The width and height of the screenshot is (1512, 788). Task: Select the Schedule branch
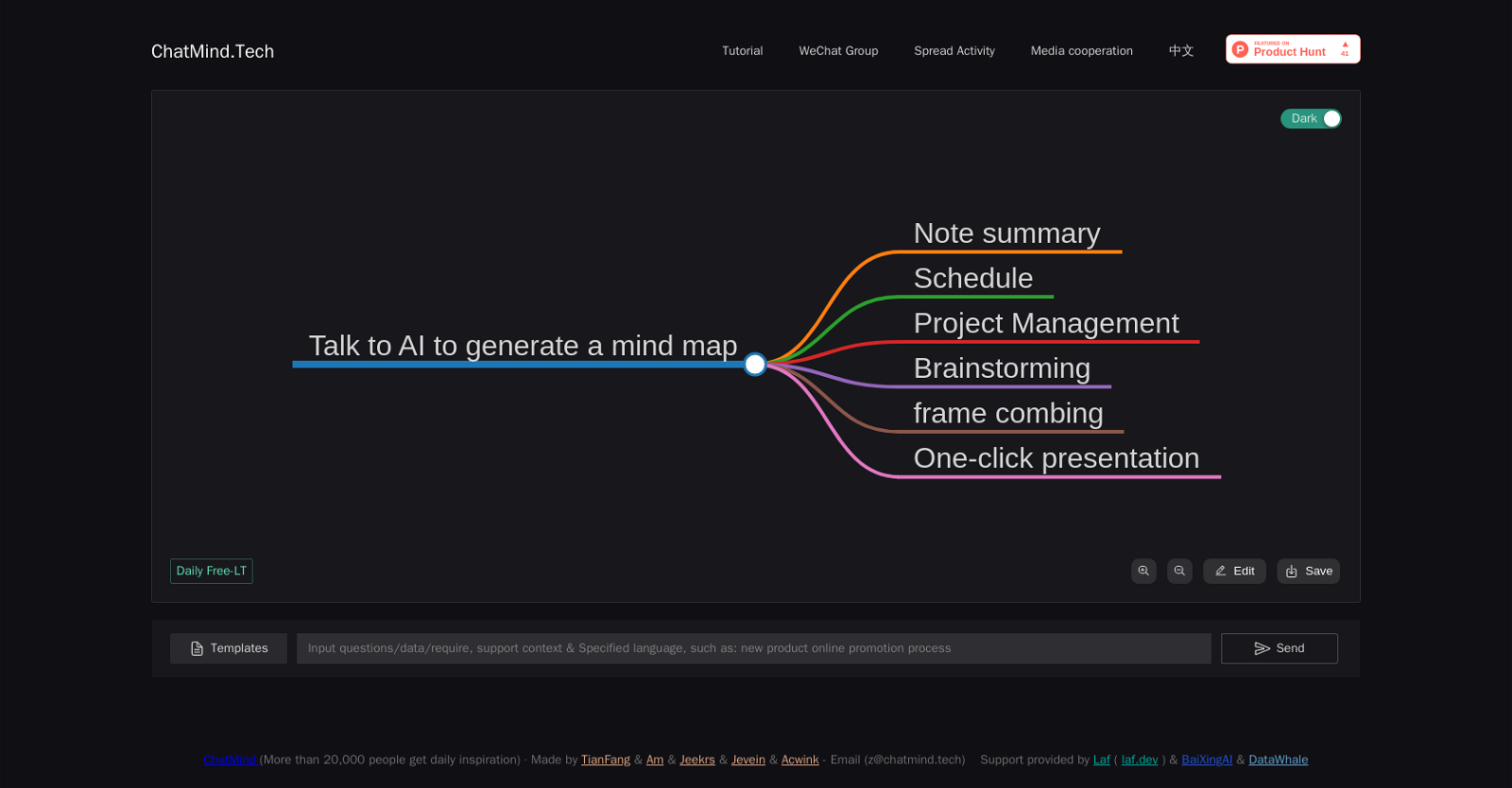pyautogui.click(x=973, y=278)
